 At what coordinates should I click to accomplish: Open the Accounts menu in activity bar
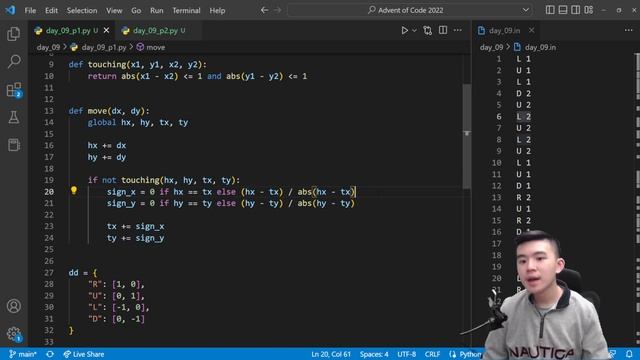[13, 306]
